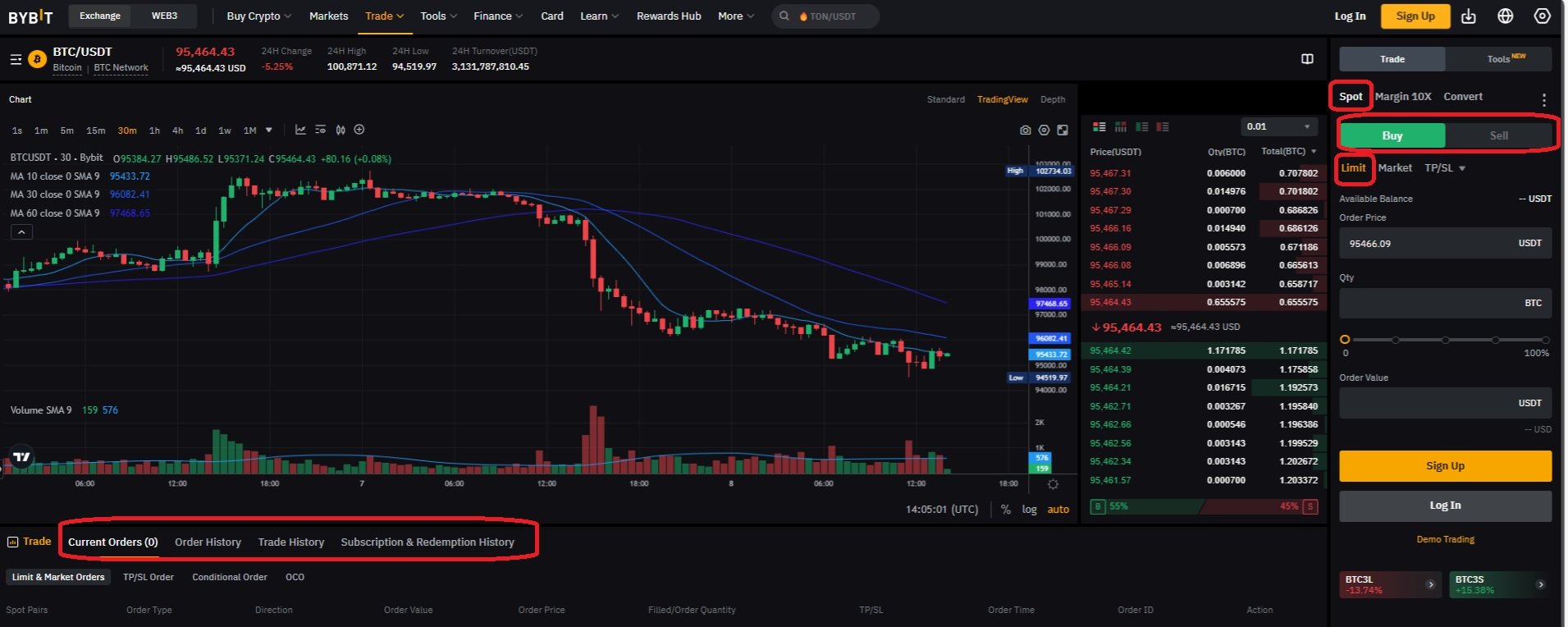Take a chart snapshot with camera icon
1568x627 pixels.
[x=1025, y=130]
